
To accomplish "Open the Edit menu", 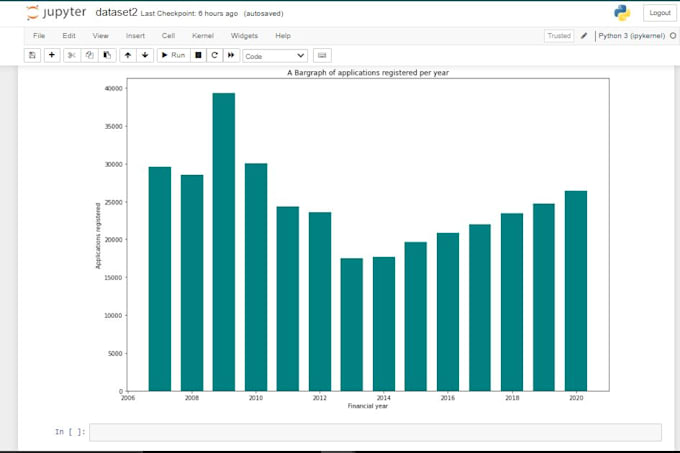I will point(69,36).
